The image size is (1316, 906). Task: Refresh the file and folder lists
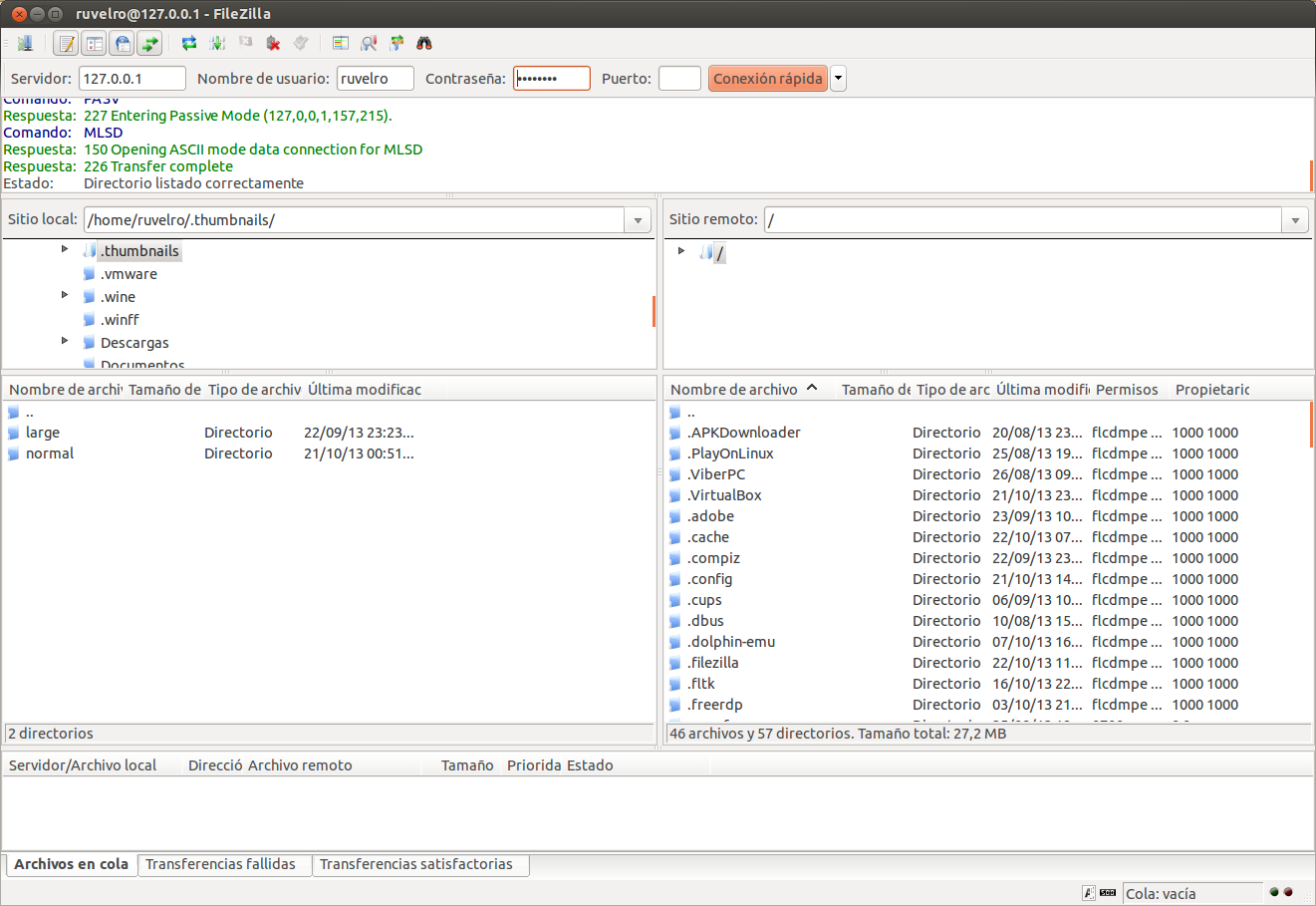point(189,43)
